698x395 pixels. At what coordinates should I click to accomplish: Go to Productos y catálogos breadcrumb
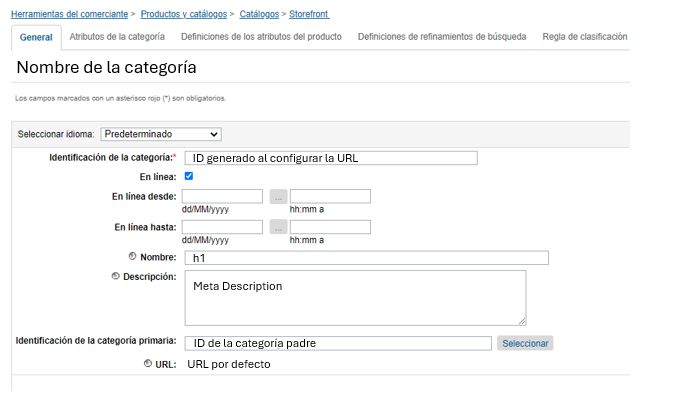[x=184, y=14]
